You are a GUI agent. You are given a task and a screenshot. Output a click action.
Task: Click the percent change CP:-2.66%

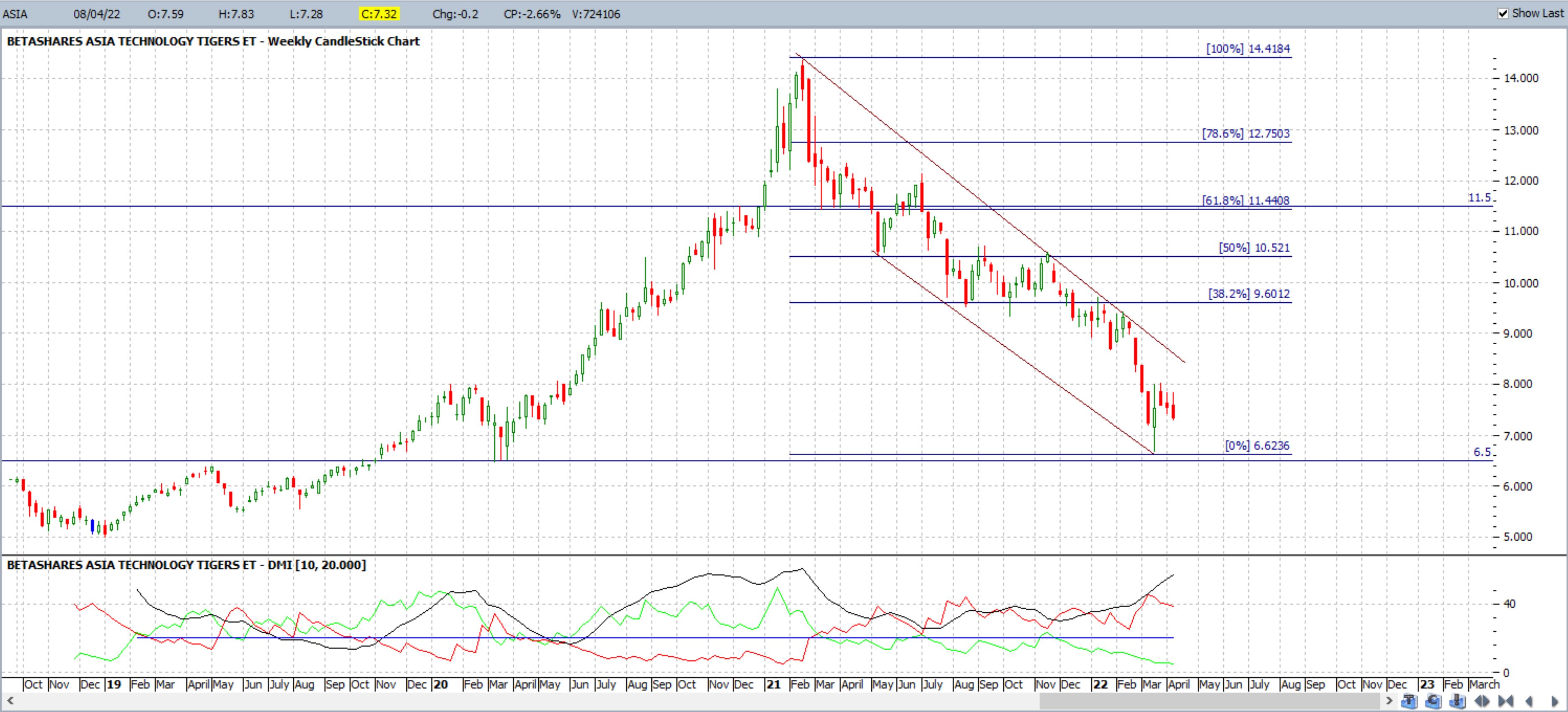532,14
